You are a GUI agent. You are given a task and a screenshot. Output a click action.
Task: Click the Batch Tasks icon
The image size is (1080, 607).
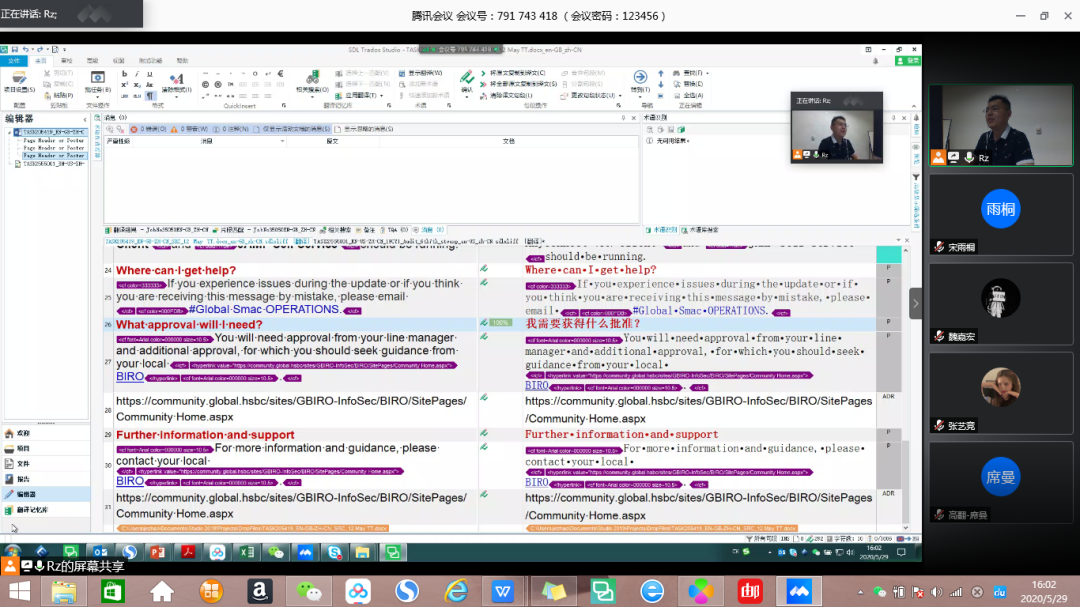coord(98,79)
